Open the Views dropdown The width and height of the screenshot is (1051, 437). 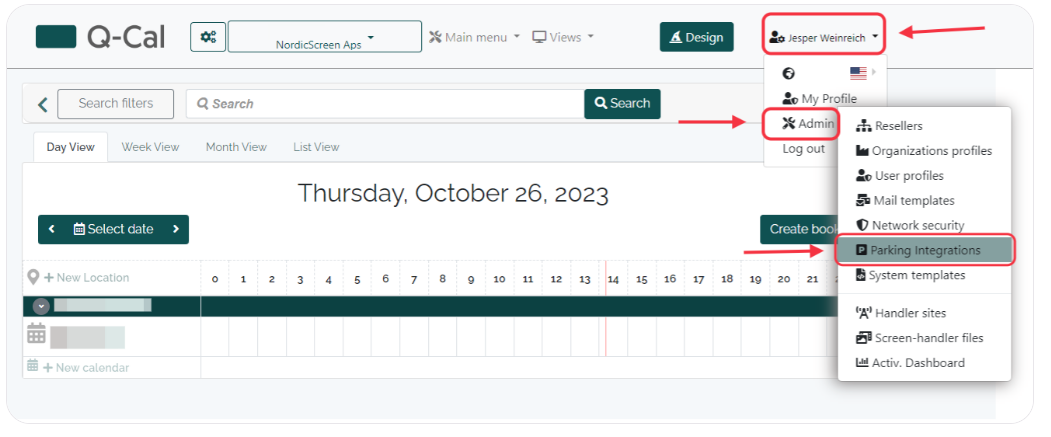(563, 37)
